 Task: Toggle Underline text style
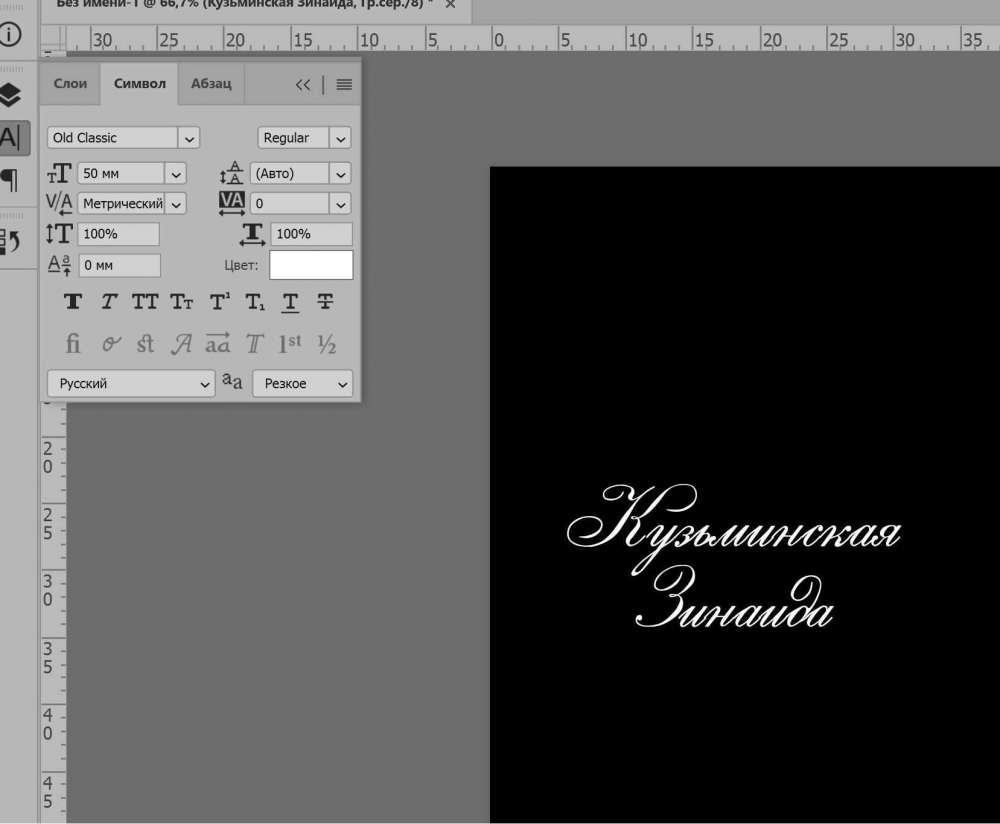[x=290, y=302]
